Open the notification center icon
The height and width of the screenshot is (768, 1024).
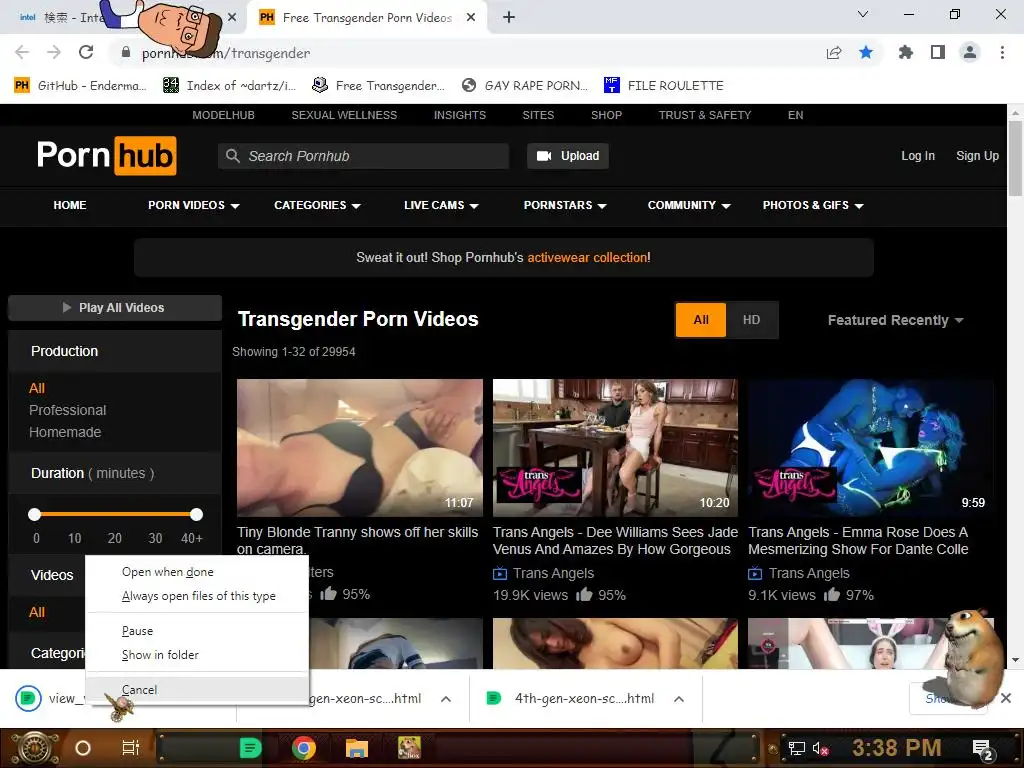[982, 749]
